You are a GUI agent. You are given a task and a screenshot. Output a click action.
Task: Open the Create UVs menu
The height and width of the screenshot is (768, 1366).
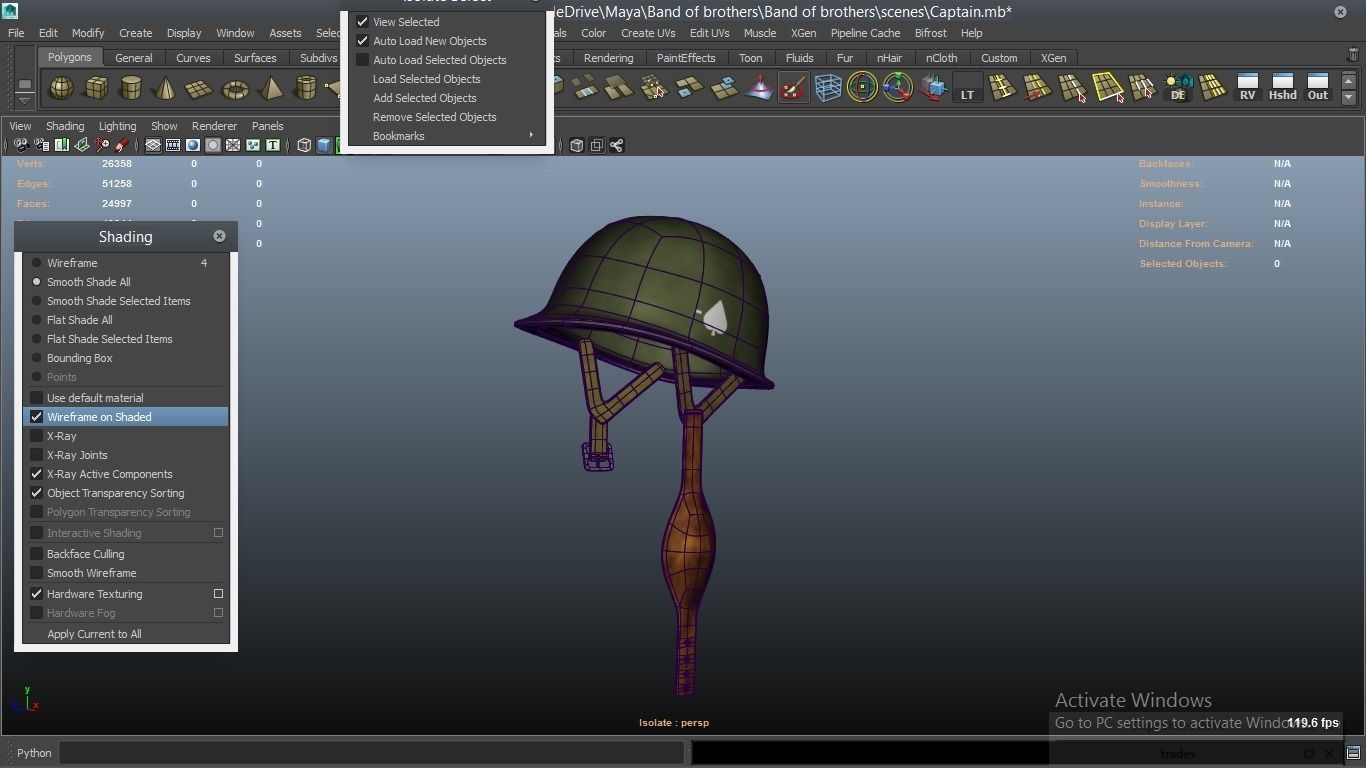(648, 33)
